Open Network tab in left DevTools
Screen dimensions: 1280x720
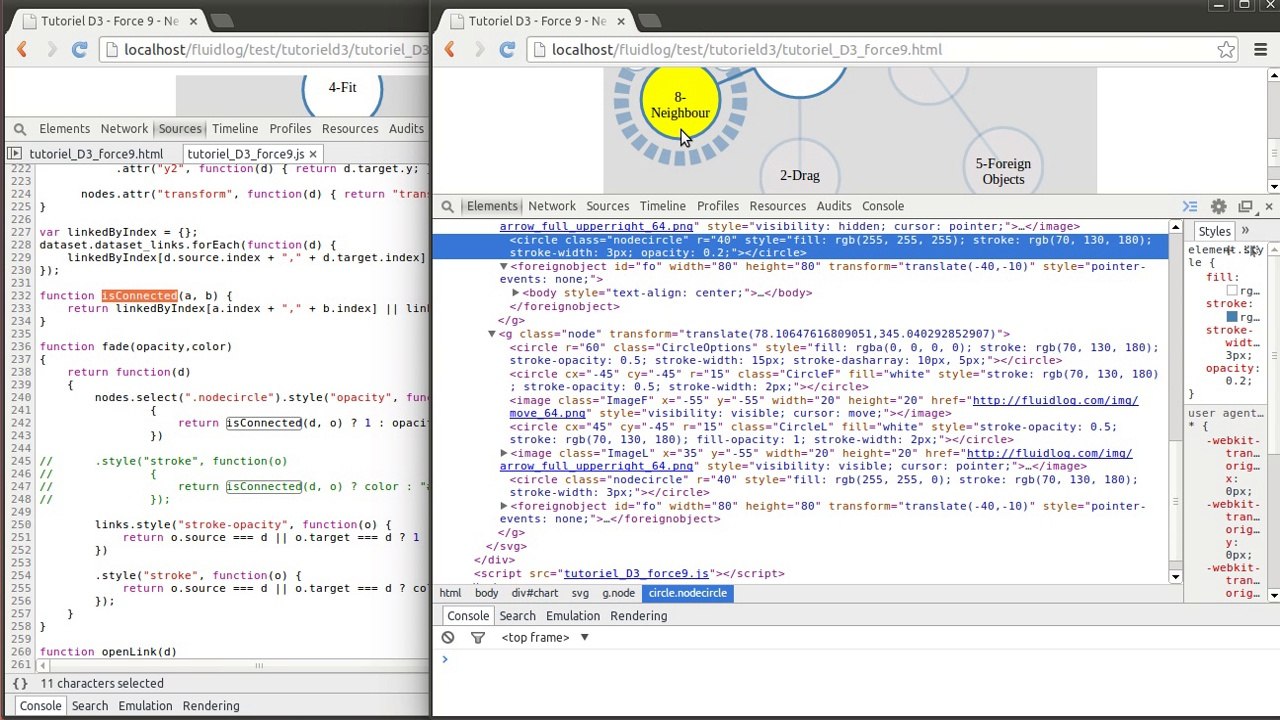point(124,129)
